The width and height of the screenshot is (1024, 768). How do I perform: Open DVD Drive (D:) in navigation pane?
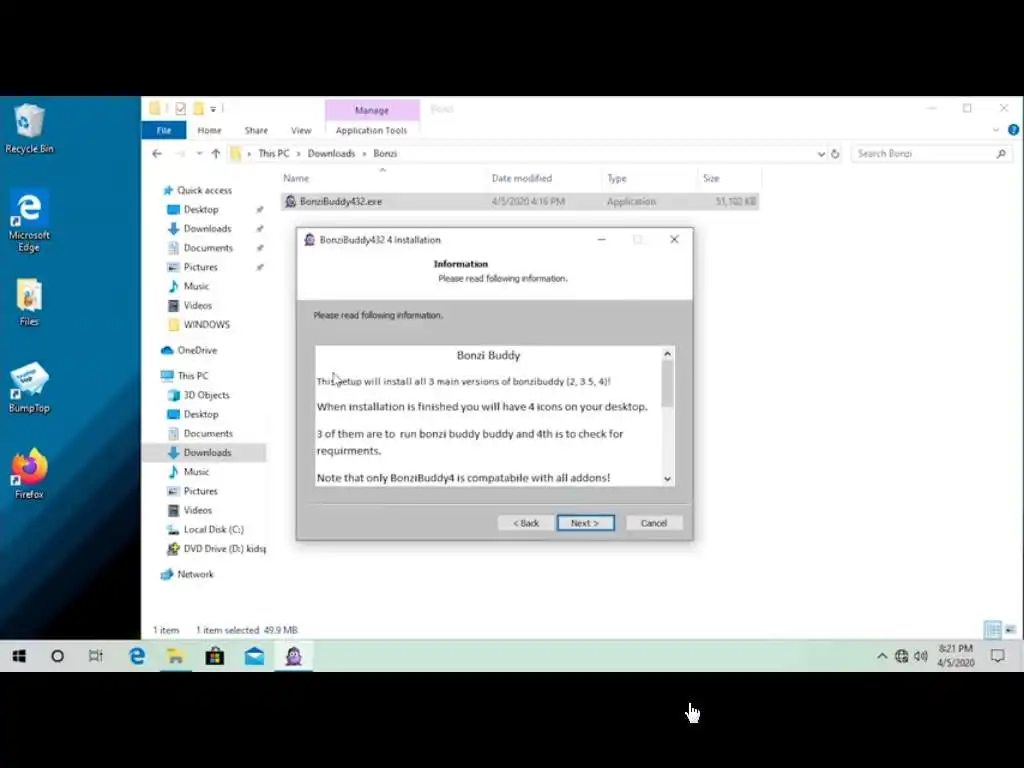(x=224, y=549)
